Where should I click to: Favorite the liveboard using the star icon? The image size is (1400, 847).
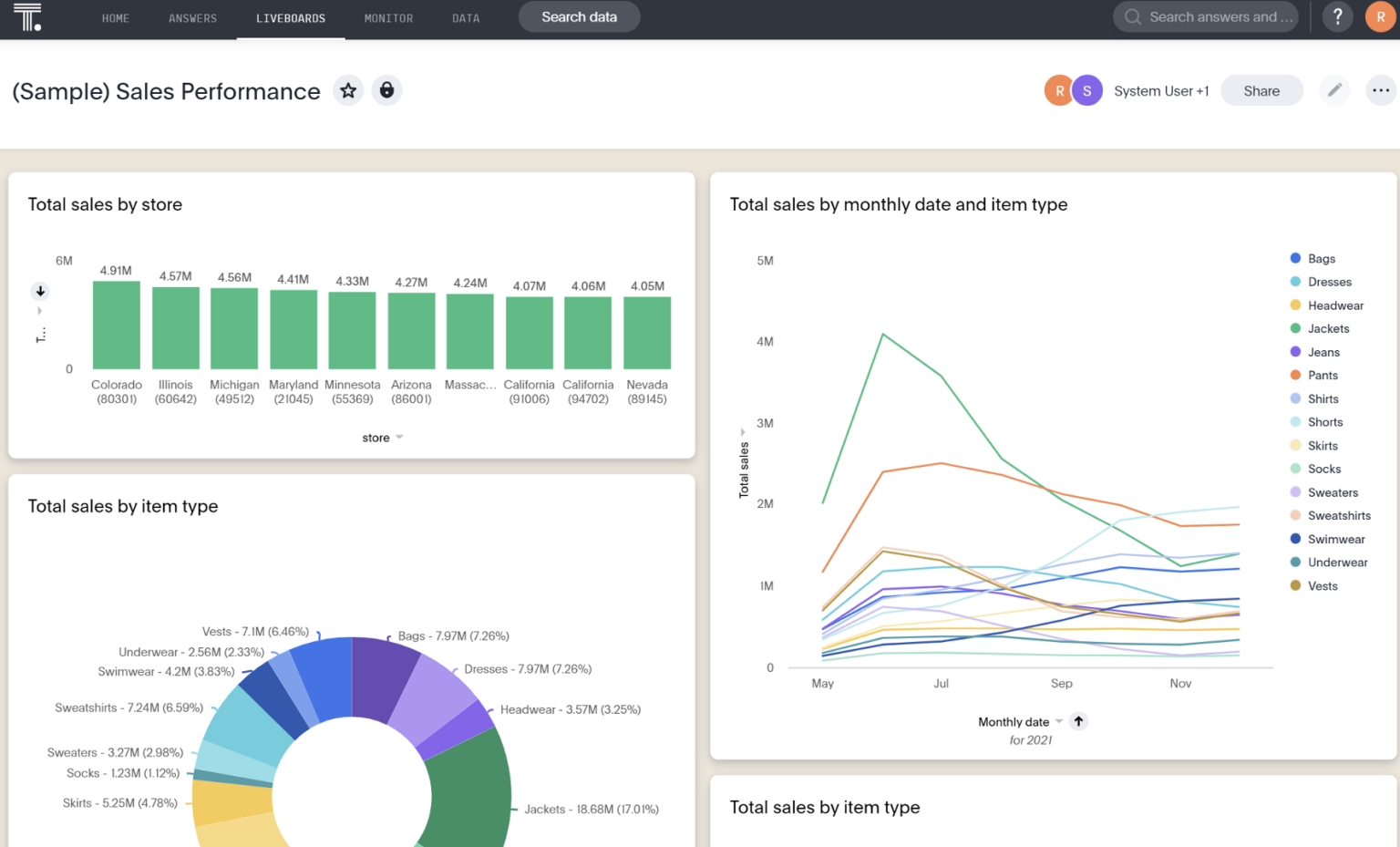tap(348, 90)
